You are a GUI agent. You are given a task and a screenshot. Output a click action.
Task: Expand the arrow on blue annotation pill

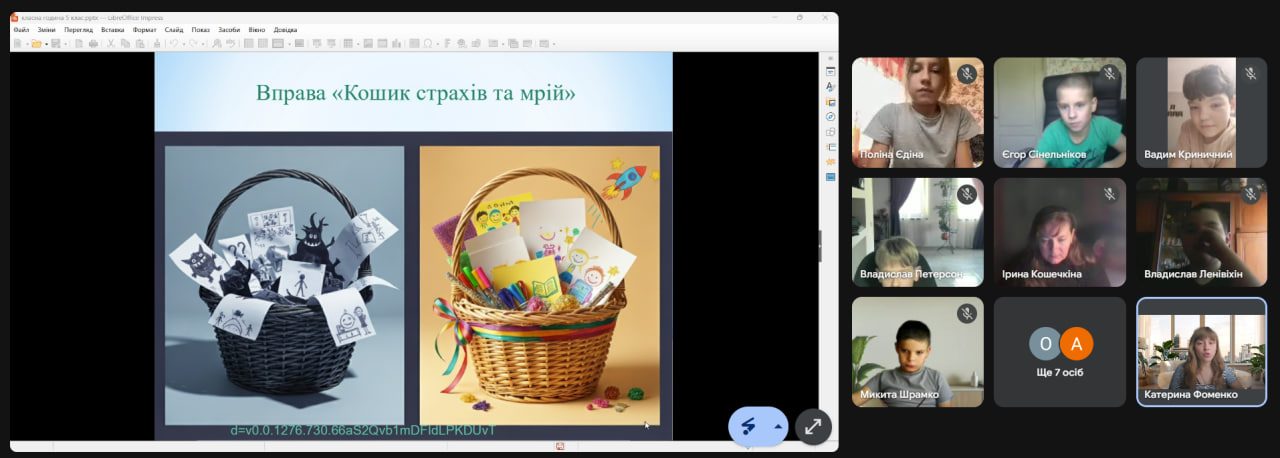coord(777,426)
